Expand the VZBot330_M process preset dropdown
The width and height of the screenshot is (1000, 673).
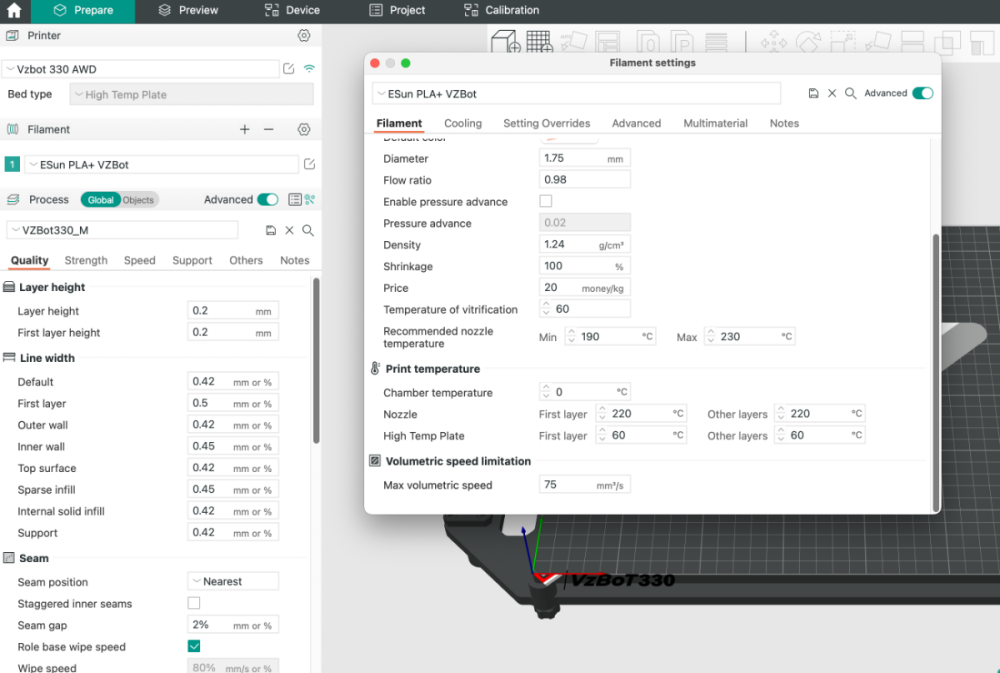pos(122,230)
